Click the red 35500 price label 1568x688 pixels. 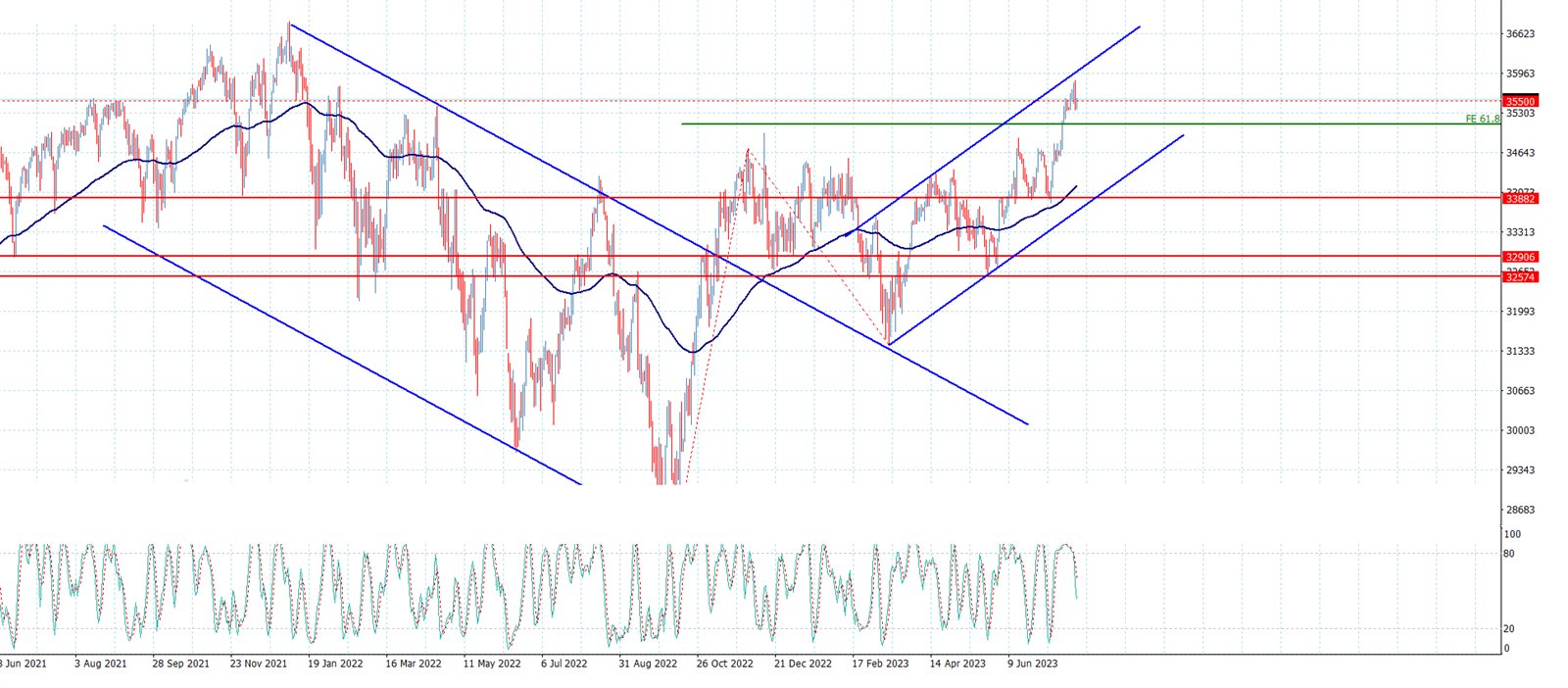point(1520,101)
